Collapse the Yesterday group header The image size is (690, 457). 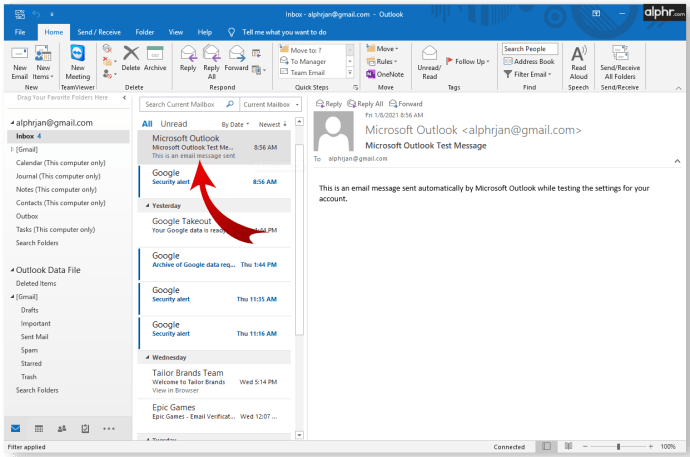point(147,205)
